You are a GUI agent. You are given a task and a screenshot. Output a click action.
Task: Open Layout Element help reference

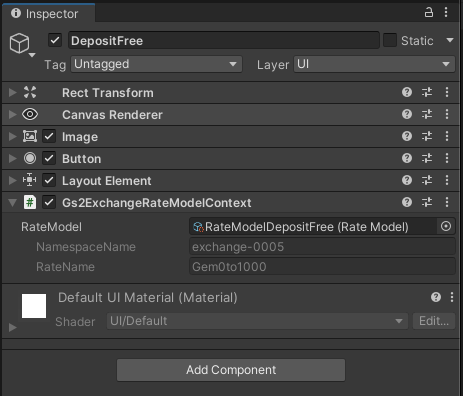coord(407,180)
